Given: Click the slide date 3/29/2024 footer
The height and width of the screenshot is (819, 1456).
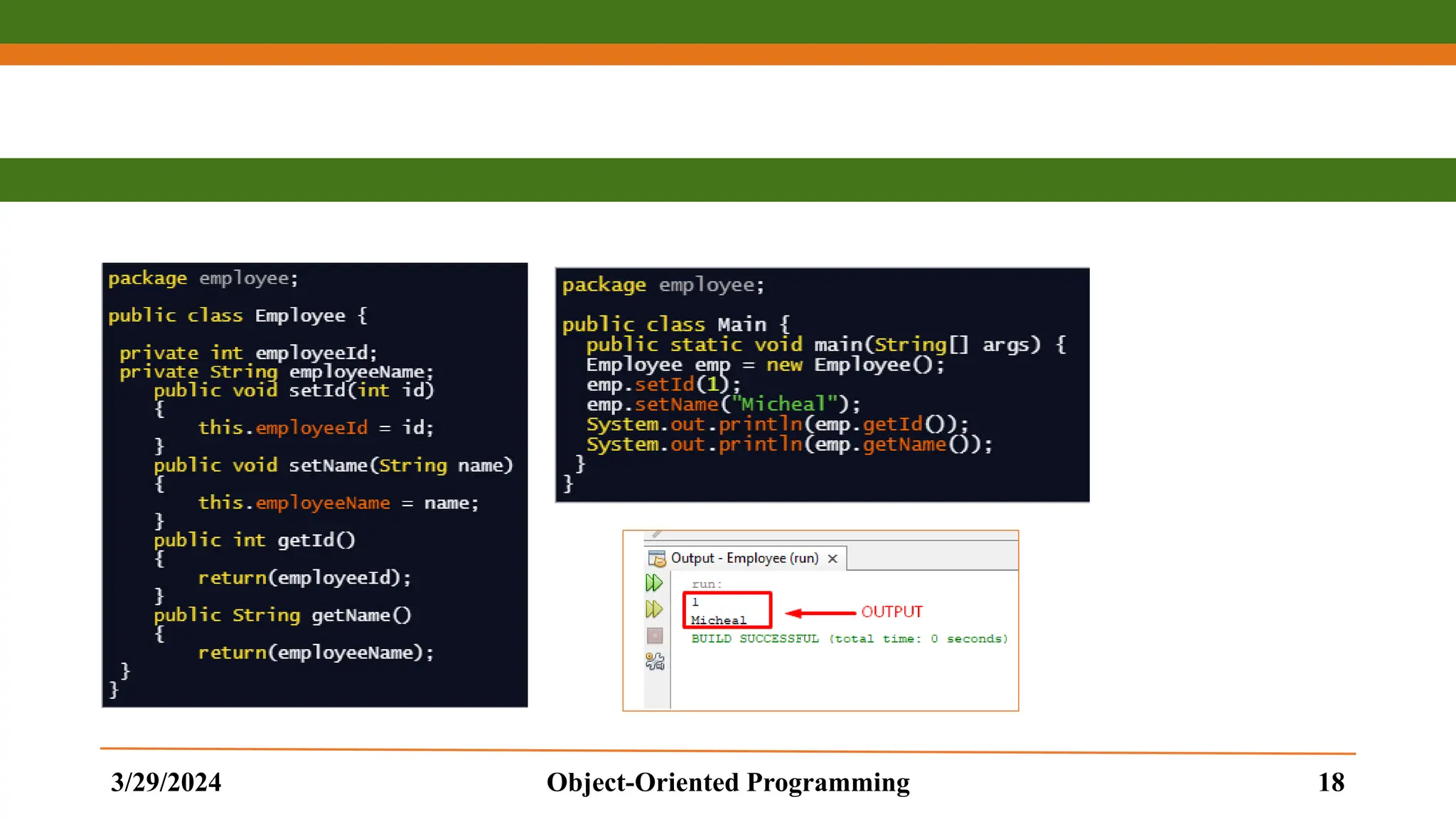Looking at the screenshot, I should (166, 782).
